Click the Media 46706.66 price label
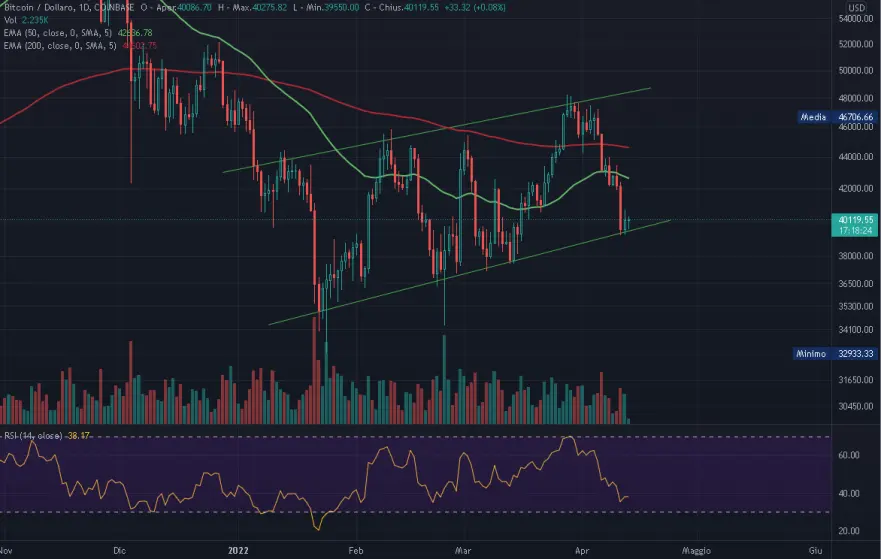The image size is (881, 559). coord(837,117)
